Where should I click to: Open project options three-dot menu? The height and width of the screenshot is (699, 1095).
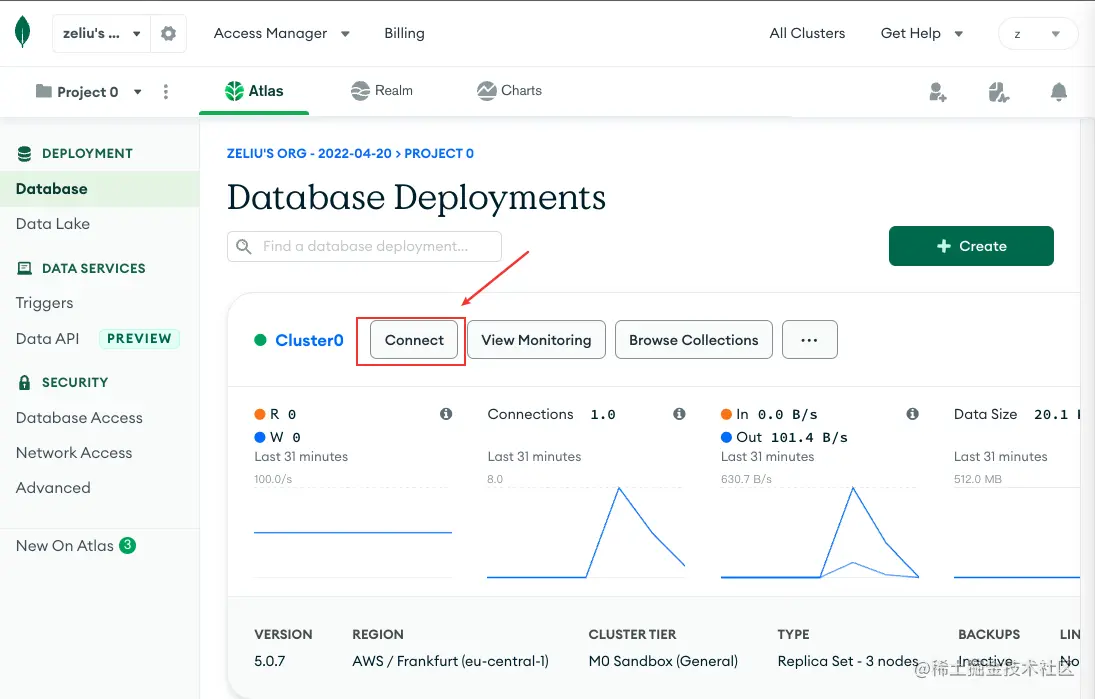[x=166, y=91]
